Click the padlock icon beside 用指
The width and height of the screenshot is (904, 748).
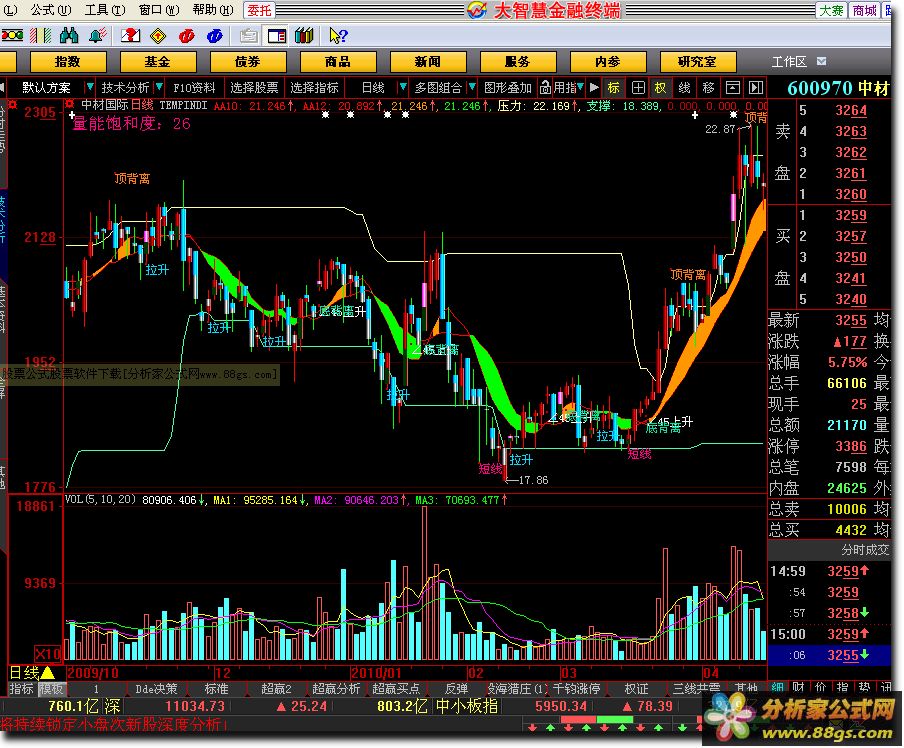point(545,88)
